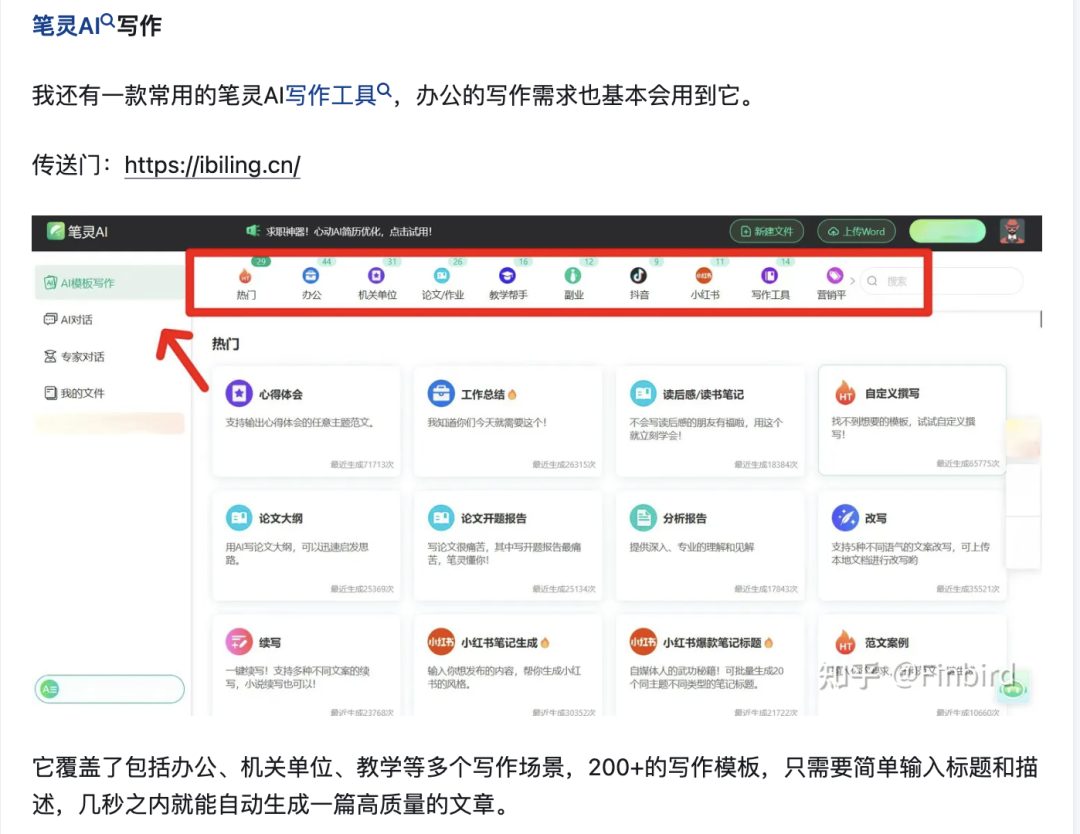This screenshot has width=1080, height=834.
Task: Click the green button beside the avatar
Action: click(x=947, y=231)
